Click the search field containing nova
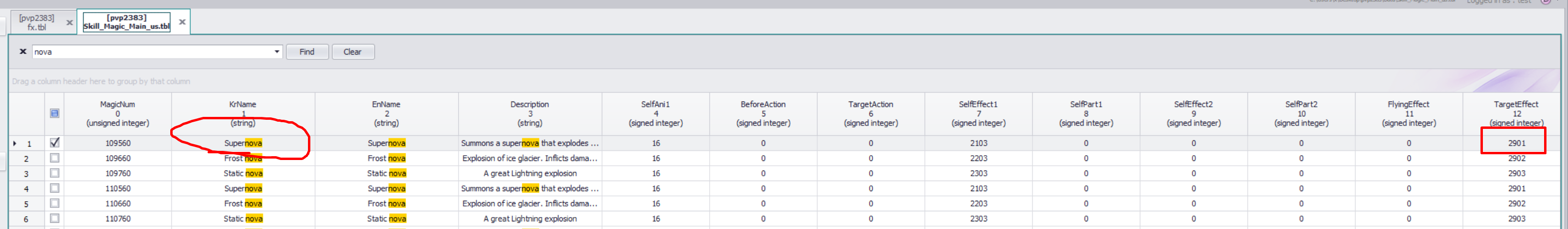1568x229 pixels. (152, 52)
